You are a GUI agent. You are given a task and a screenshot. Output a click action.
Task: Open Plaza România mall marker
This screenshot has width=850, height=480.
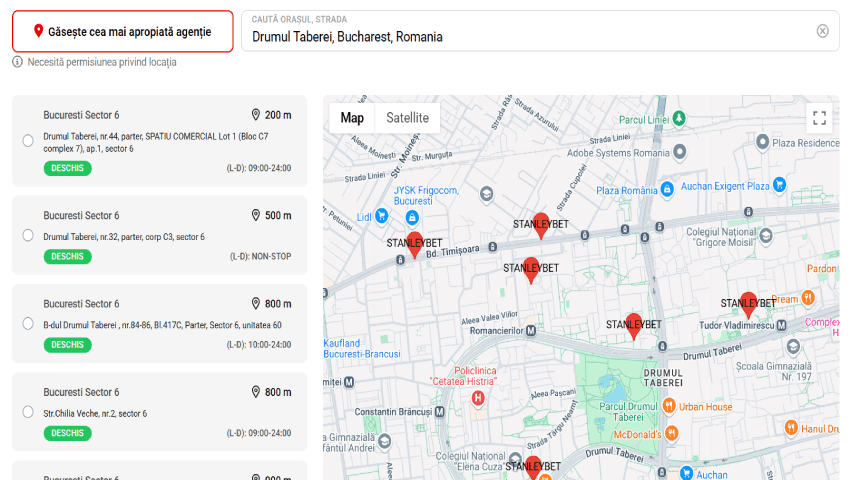tap(667, 189)
